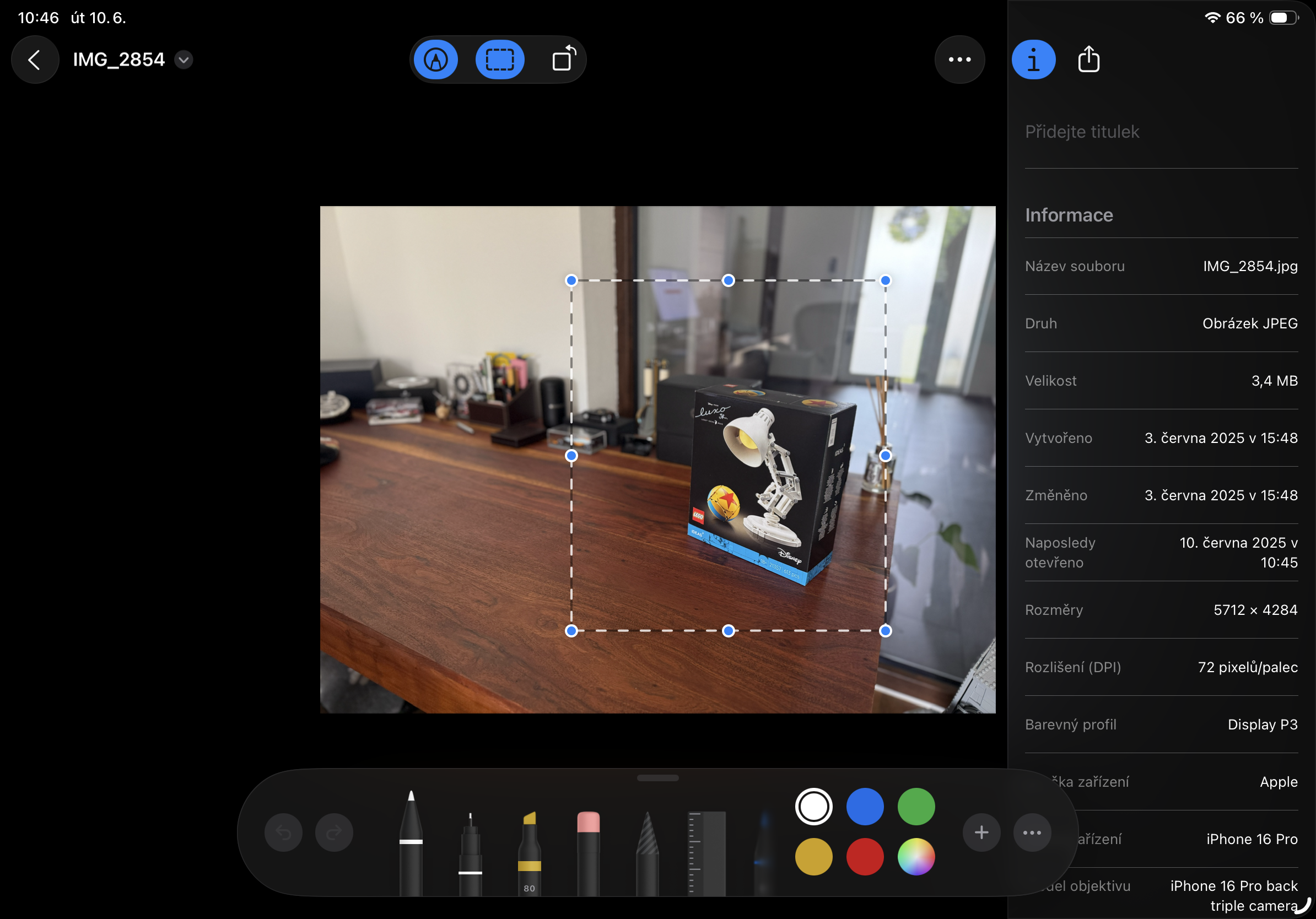Select the fine-tip marker tool

[470, 853]
